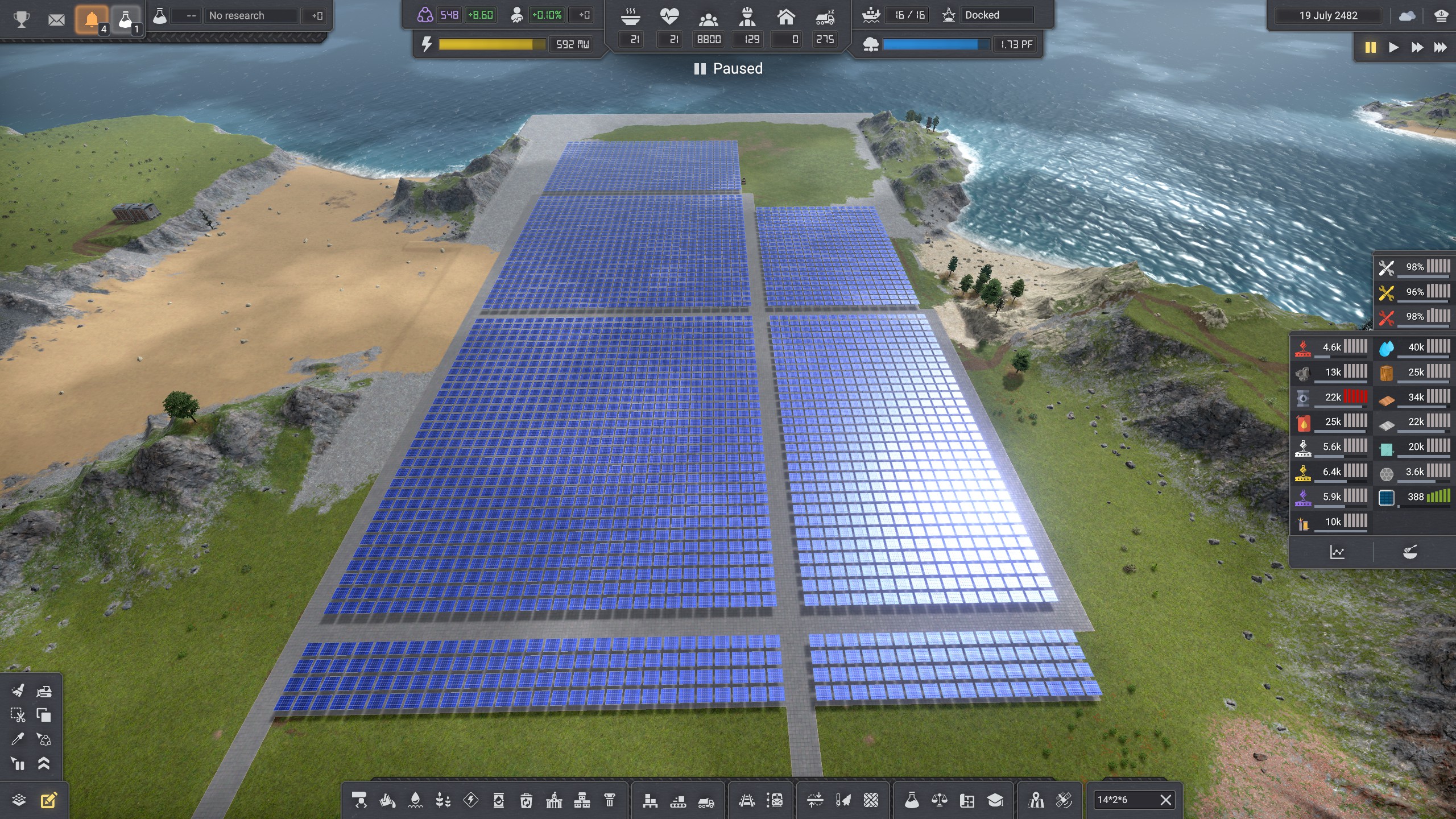Click the 'No research' status field
Screen dimensions: 1456x819
click(x=251, y=15)
